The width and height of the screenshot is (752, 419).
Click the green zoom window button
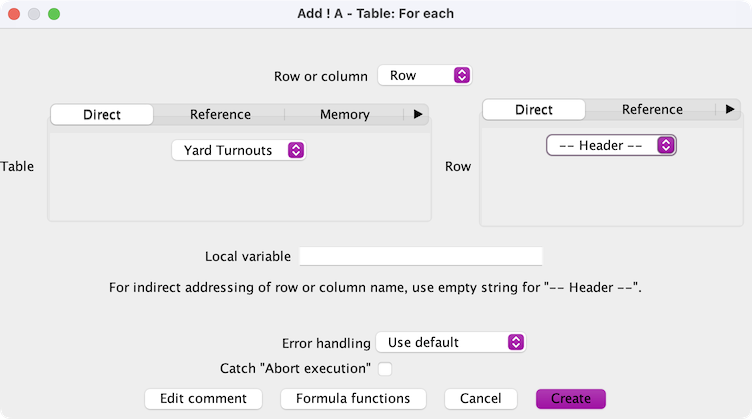coord(54,15)
